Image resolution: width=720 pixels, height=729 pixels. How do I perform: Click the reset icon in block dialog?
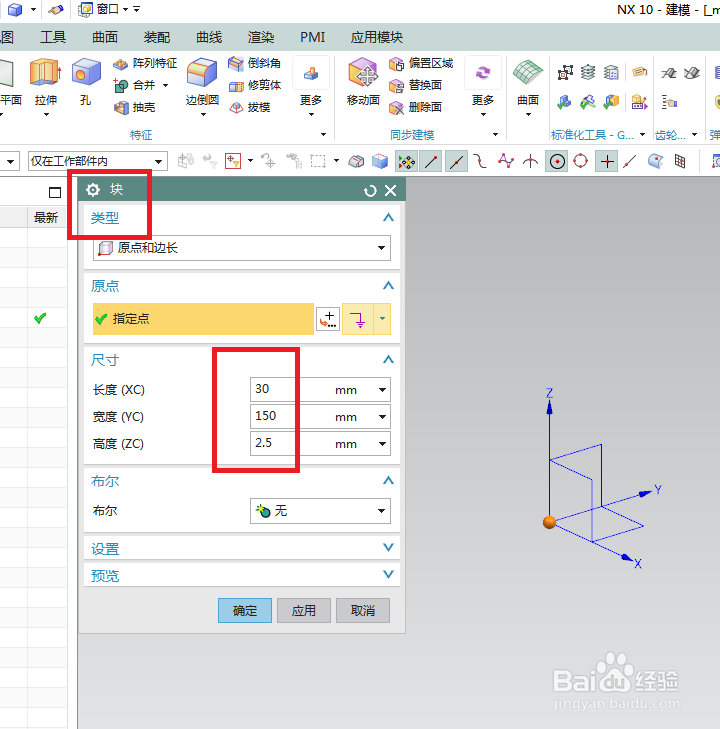[x=370, y=191]
